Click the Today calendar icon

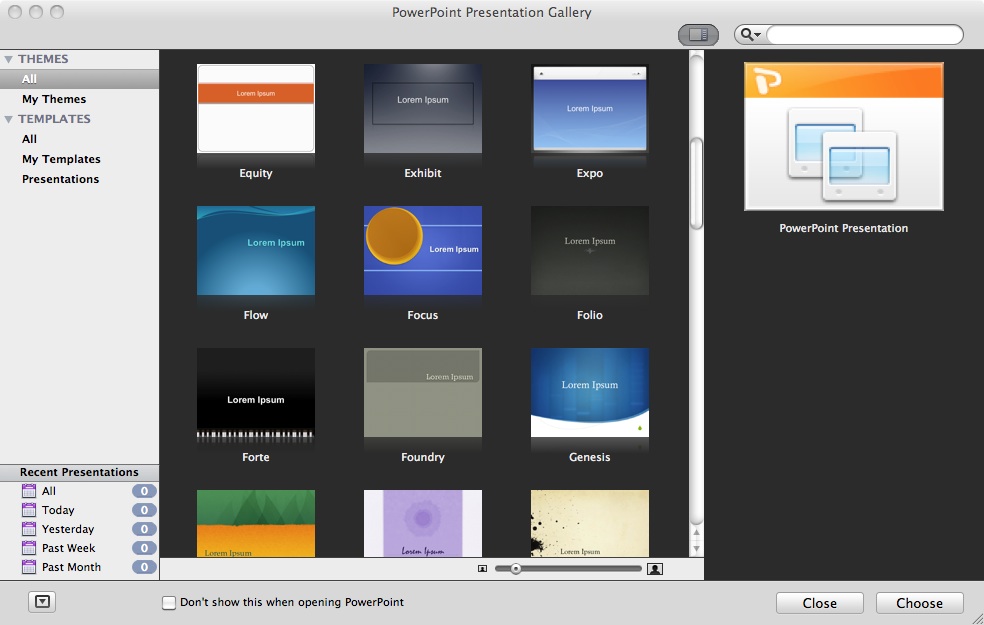pyautogui.click(x=29, y=510)
